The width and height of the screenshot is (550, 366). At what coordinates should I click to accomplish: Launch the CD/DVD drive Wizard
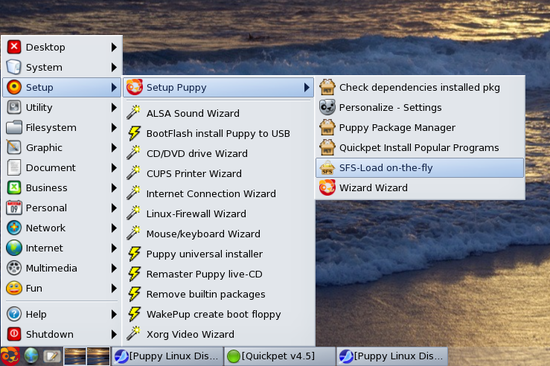[217, 153]
